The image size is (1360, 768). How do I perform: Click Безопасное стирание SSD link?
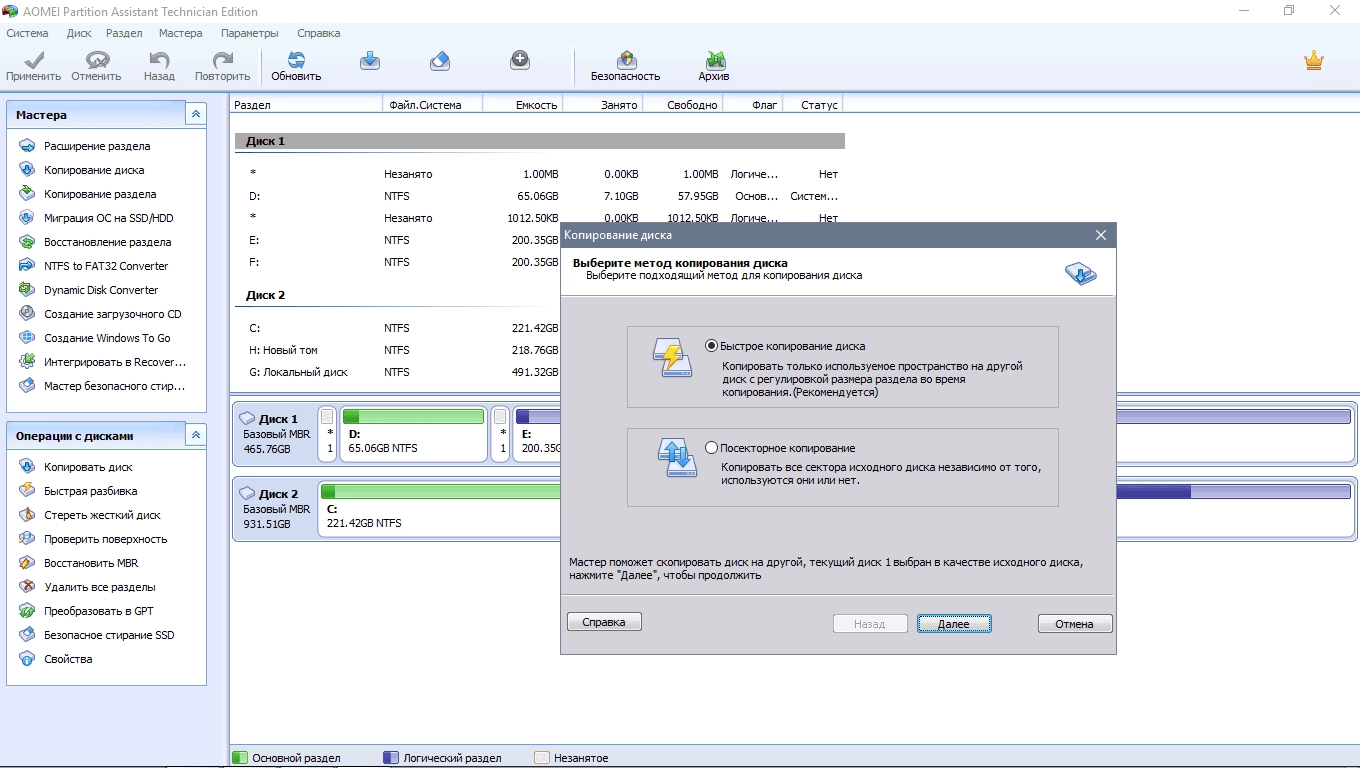(x=109, y=635)
